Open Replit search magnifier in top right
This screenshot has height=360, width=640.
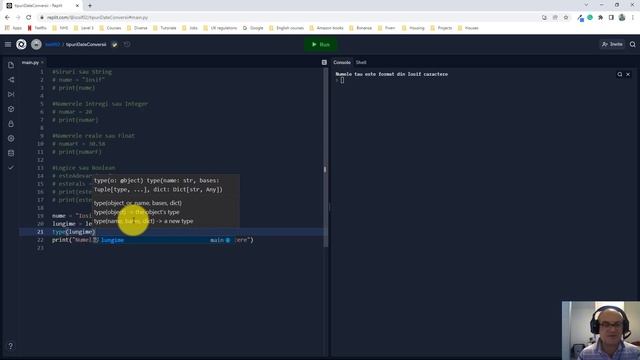[x=633, y=44]
